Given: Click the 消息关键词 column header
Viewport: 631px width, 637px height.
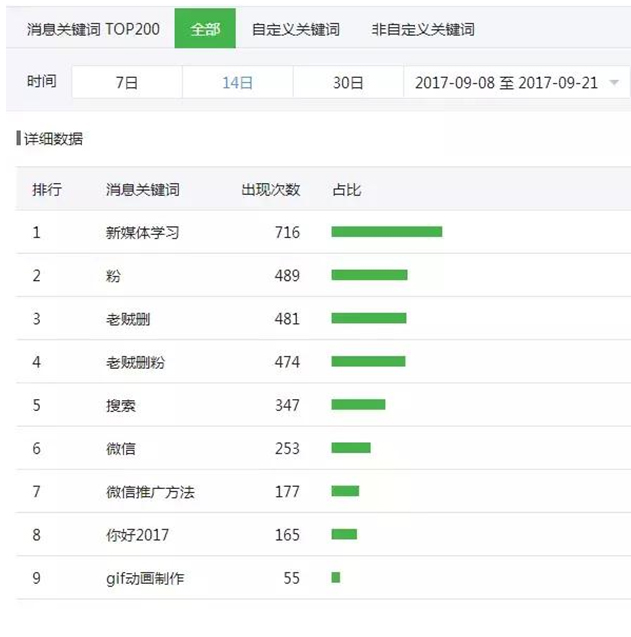Looking at the screenshot, I should click(143, 189).
